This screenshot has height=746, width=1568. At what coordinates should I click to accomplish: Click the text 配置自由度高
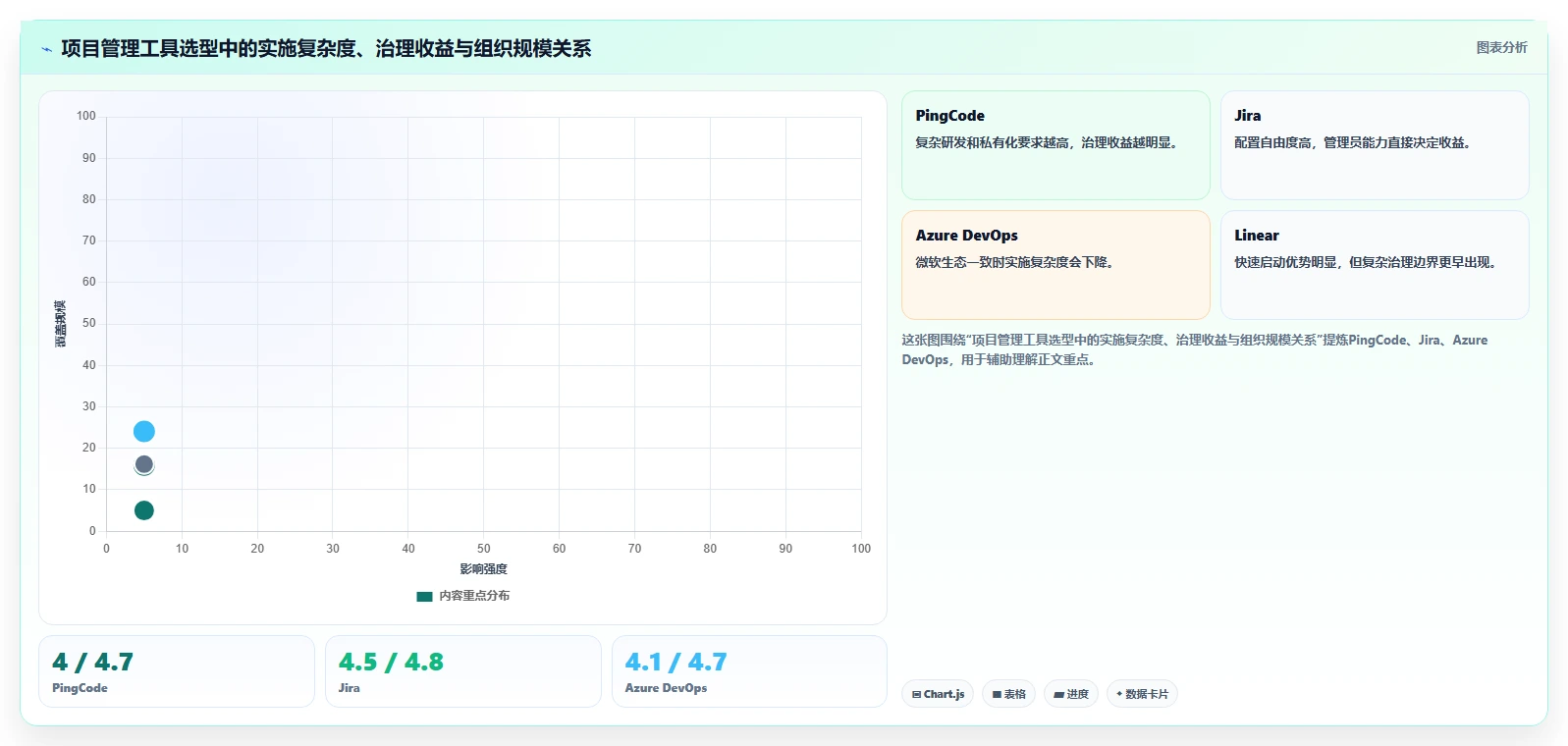click(1272, 142)
